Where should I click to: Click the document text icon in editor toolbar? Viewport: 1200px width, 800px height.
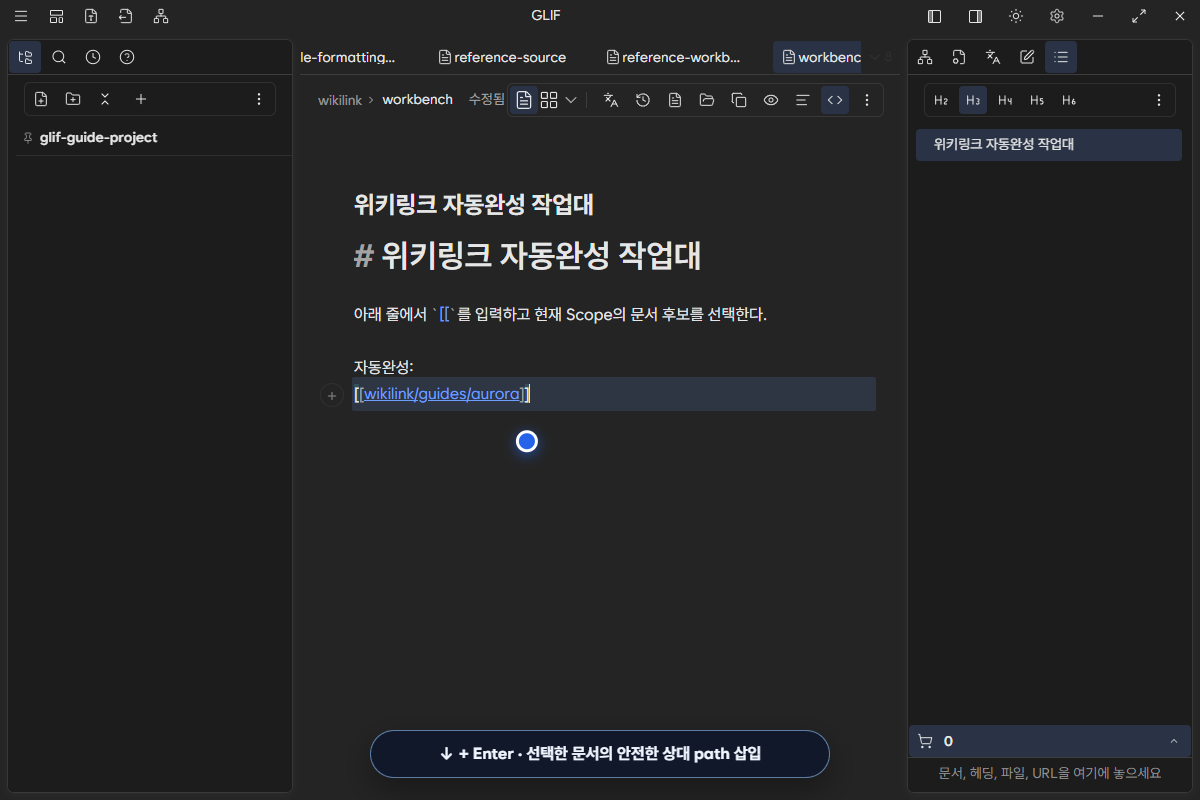[x=675, y=100]
